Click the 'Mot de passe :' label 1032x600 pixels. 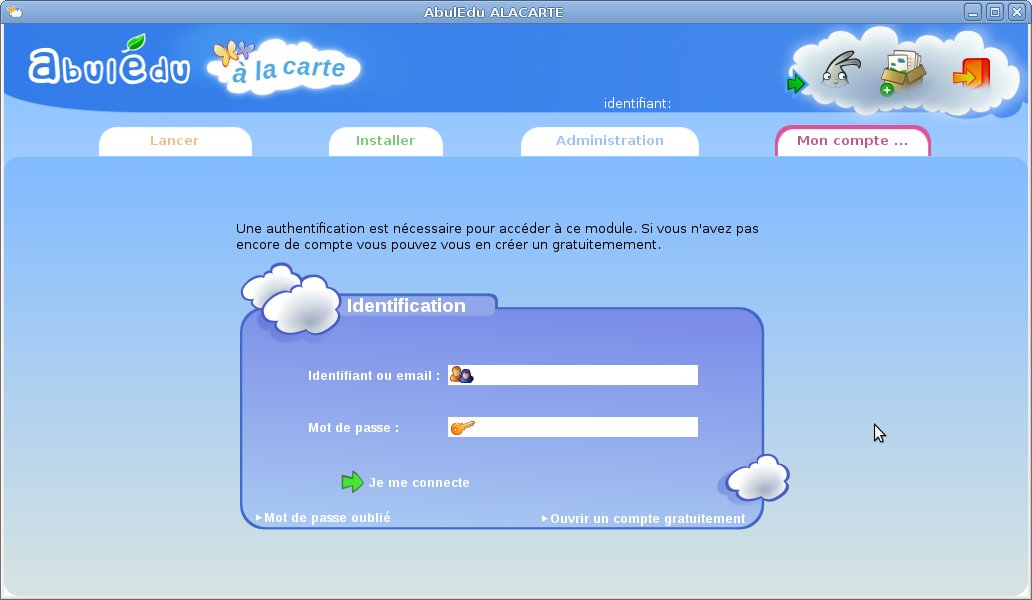(353, 428)
